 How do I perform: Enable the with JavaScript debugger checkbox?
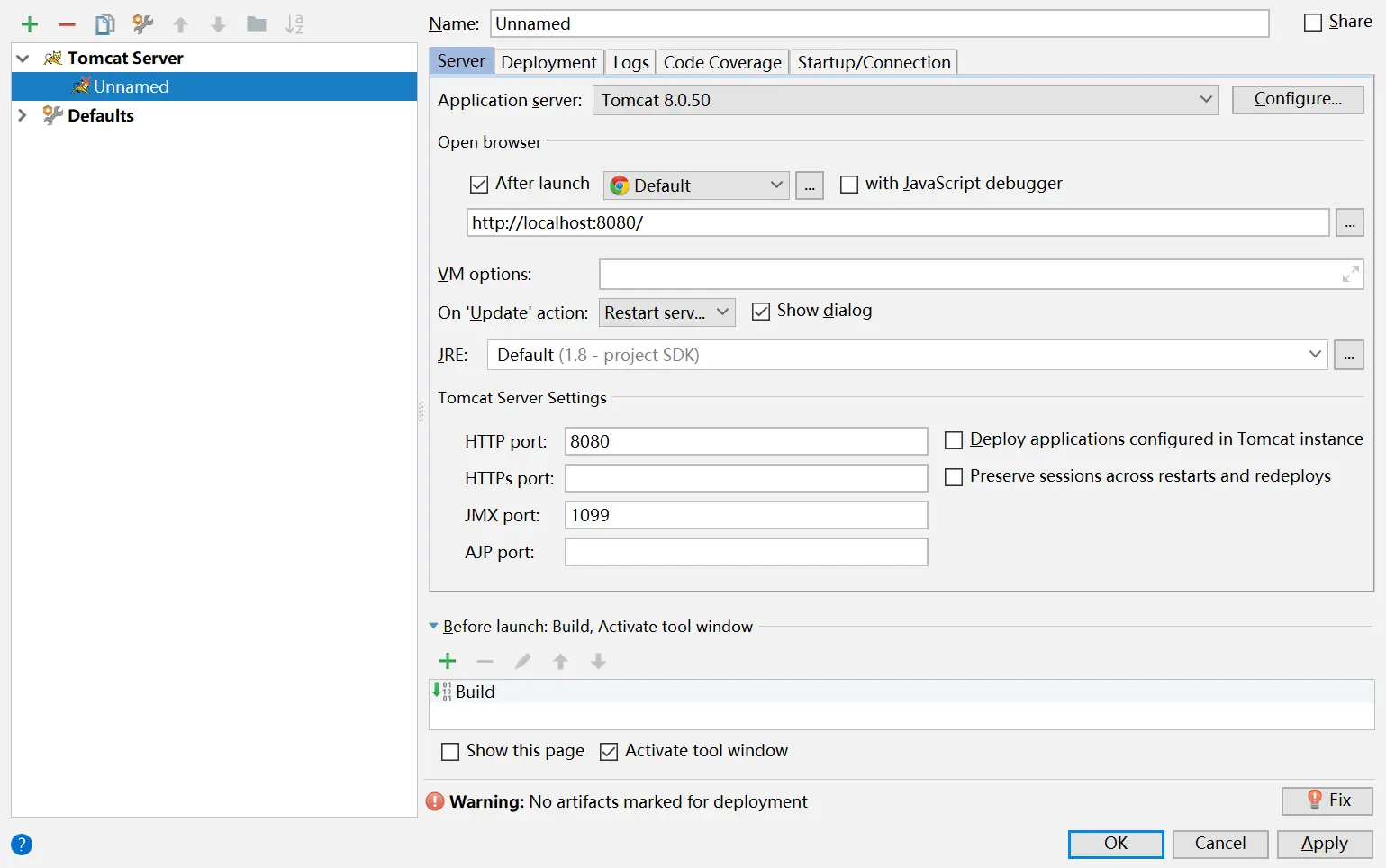(x=849, y=185)
